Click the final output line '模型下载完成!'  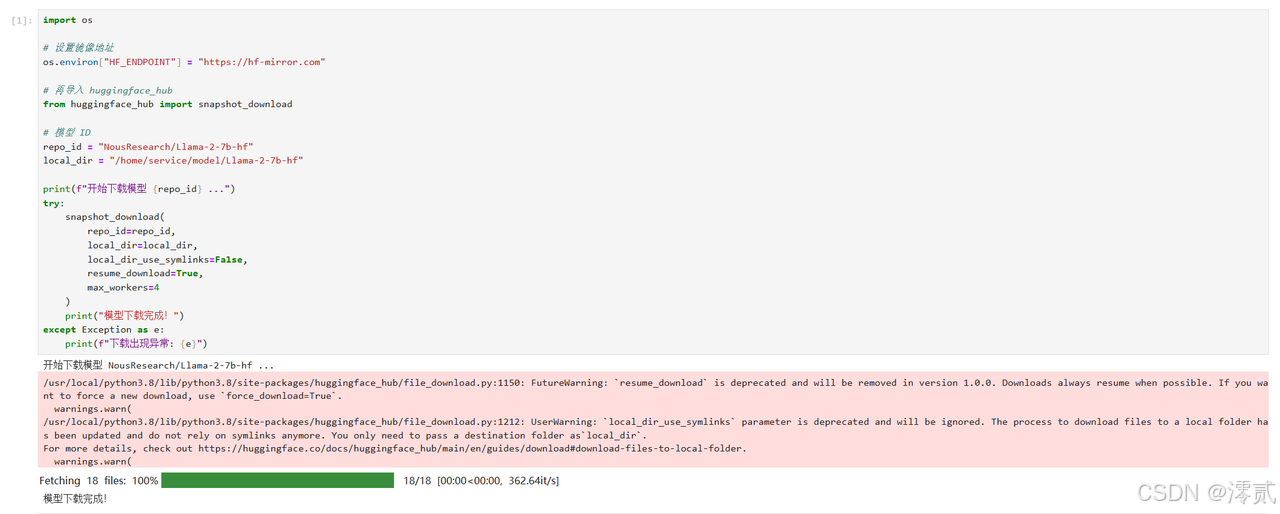[x=75, y=498]
